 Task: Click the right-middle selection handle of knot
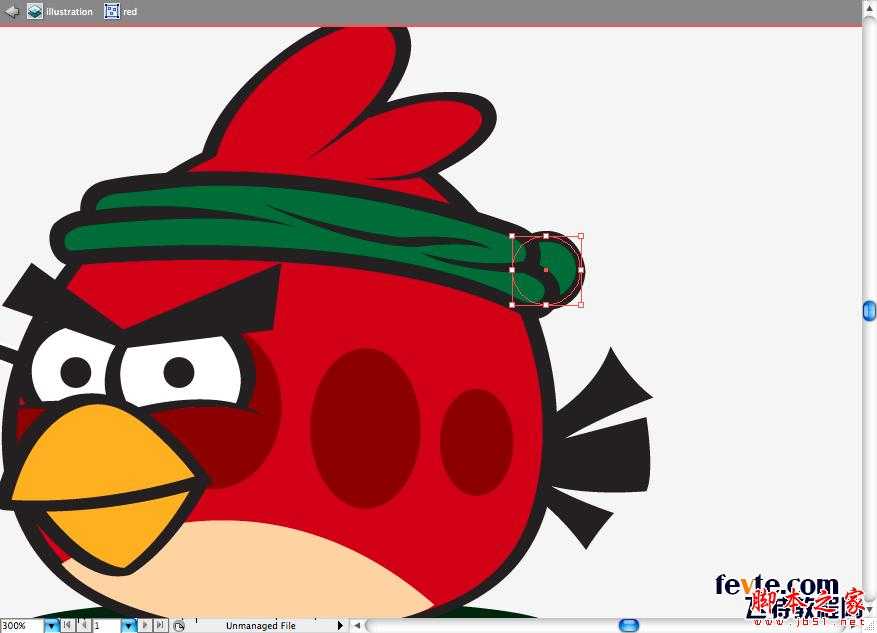(x=581, y=270)
